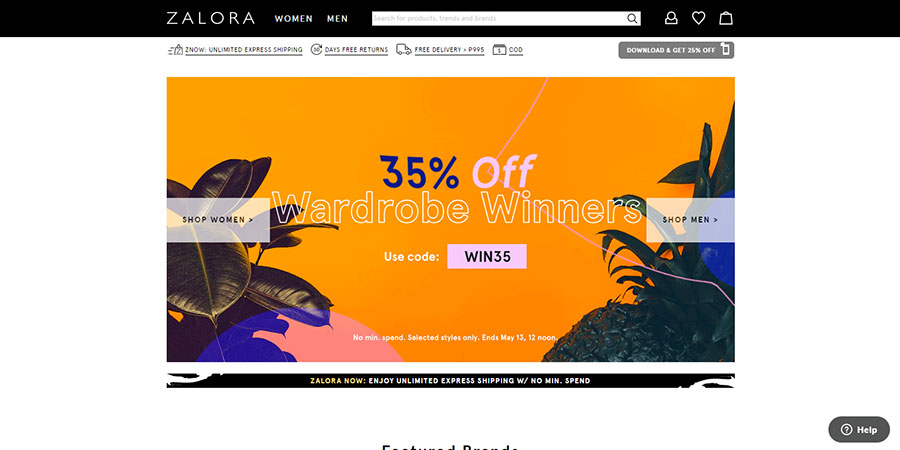The width and height of the screenshot is (900, 450).
Task: Open the MEN menu
Action: pos(338,18)
